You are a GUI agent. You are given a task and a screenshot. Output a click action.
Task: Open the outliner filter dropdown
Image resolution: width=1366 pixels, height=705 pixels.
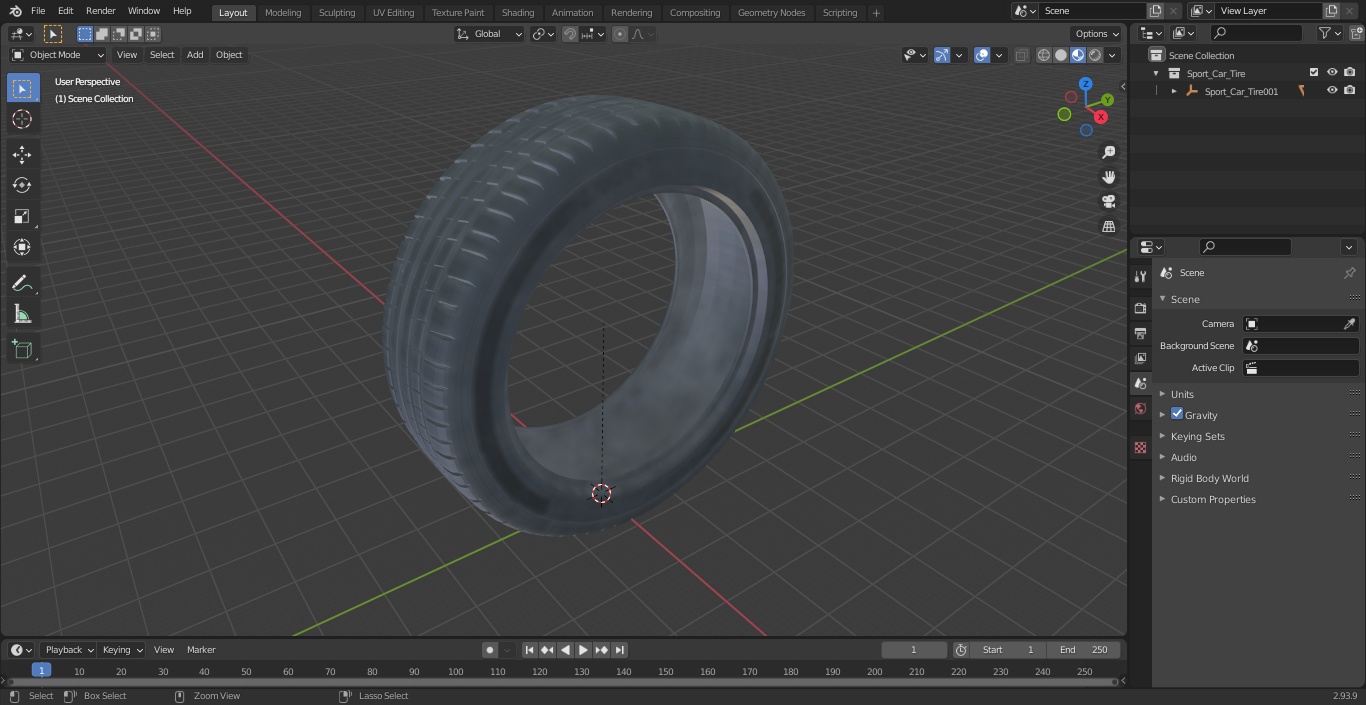click(x=1329, y=33)
